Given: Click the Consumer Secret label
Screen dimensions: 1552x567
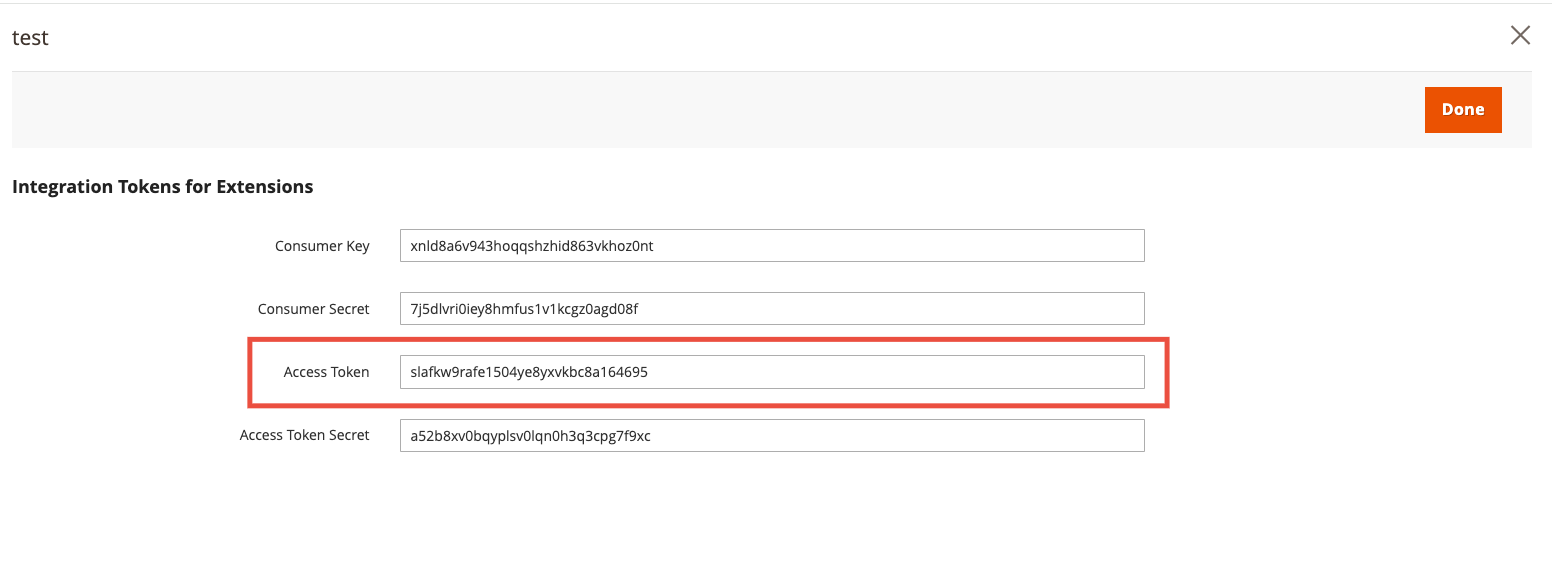Looking at the screenshot, I should tap(314, 309).
